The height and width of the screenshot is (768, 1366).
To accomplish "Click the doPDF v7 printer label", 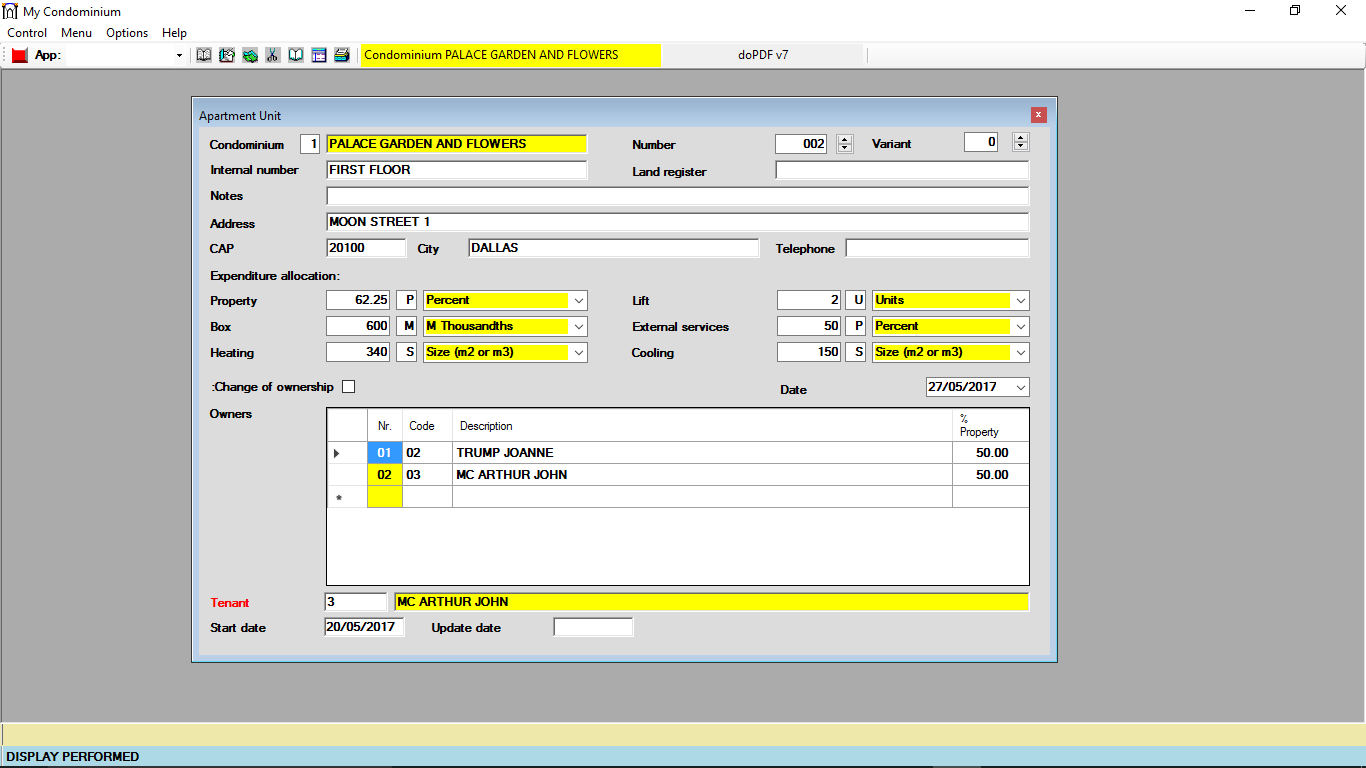I will [763, 55].
